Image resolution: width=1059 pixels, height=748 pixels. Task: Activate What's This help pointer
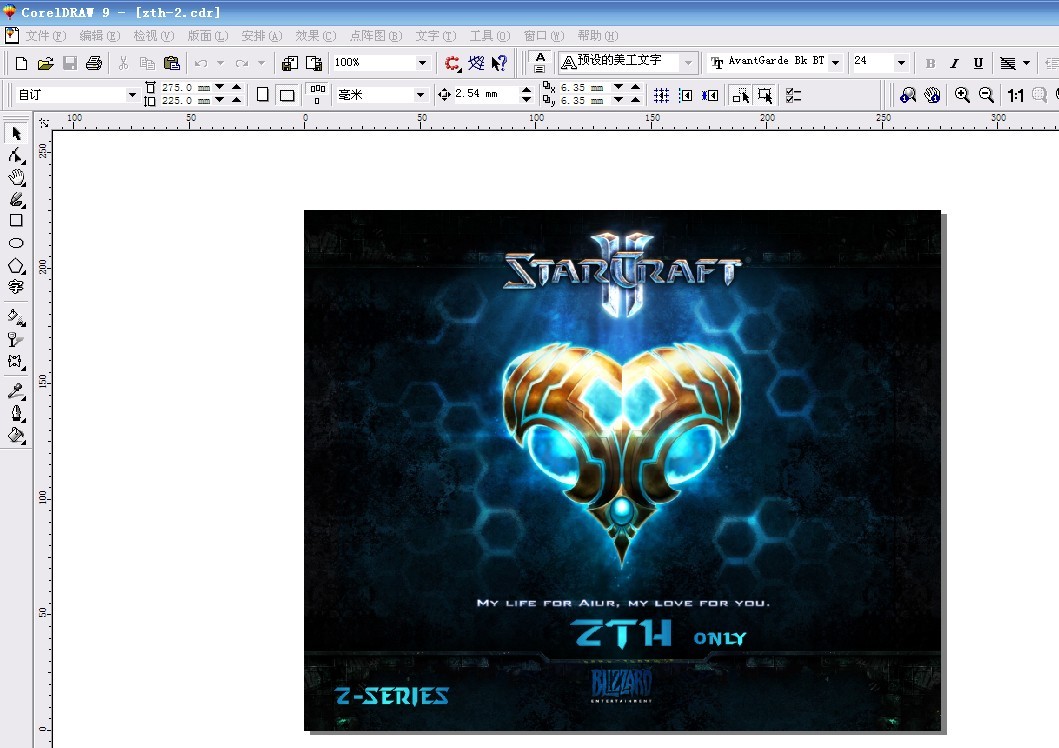499,63
